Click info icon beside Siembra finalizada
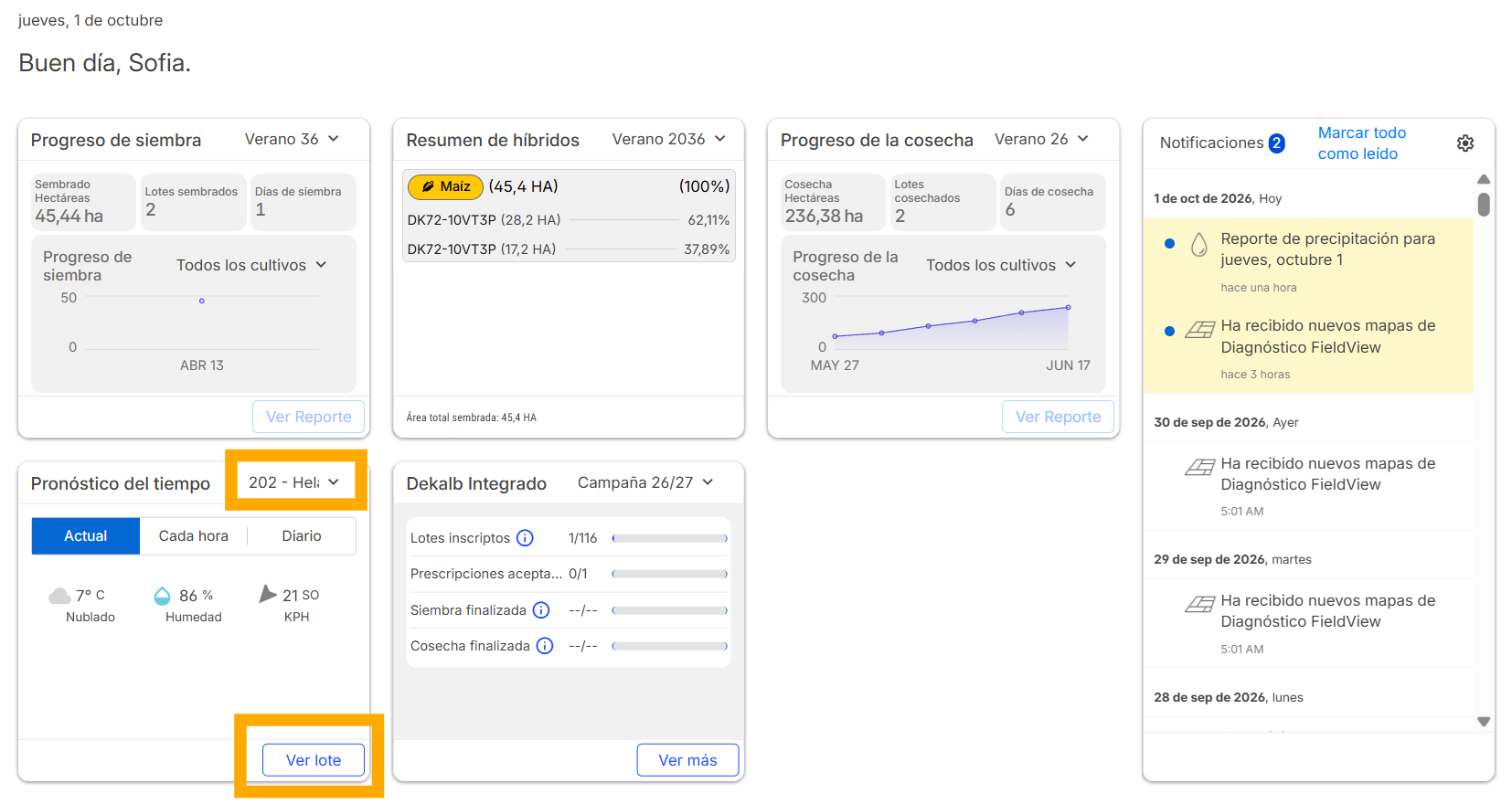Viewport: 1512px width, 804px height. tap(541, 610)
